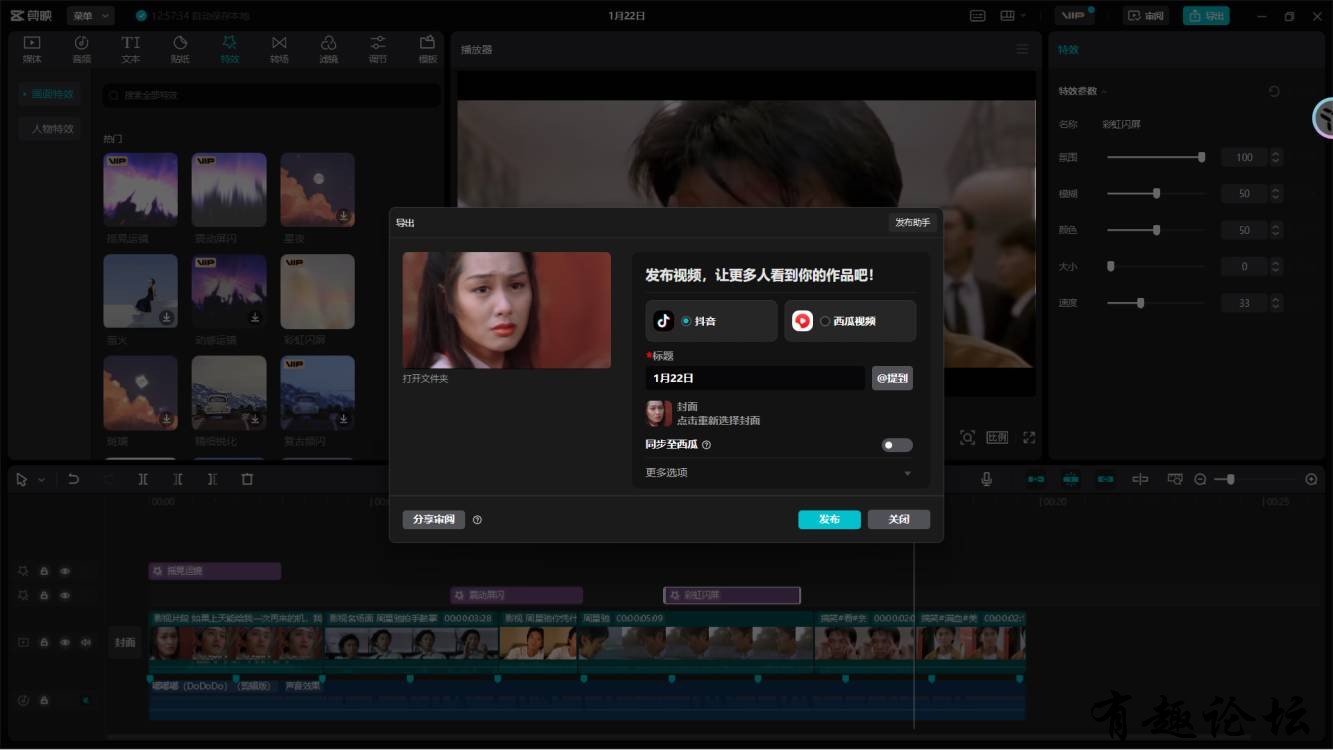The width and height of the screenshot is (1333, 750).
Task: Open the 转场 transitions panel icon
Action: click(x=279, y=49)
